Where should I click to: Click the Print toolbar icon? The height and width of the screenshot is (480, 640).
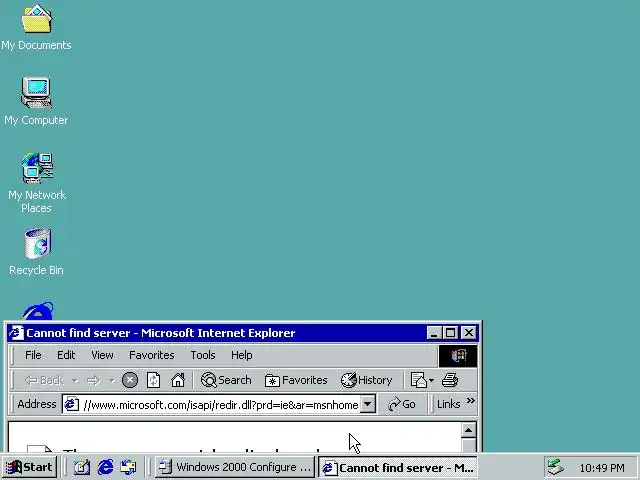(450, 380)
